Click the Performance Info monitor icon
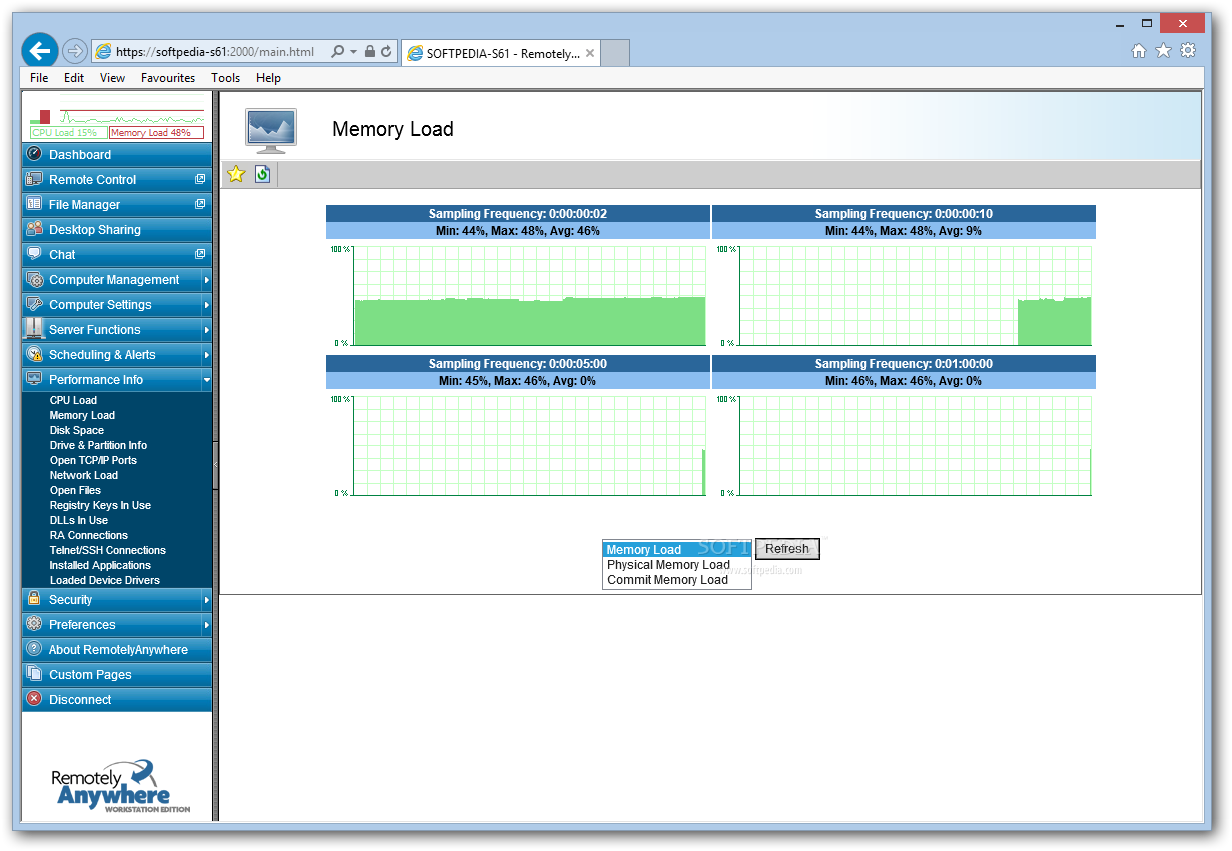 pos(35,379)
